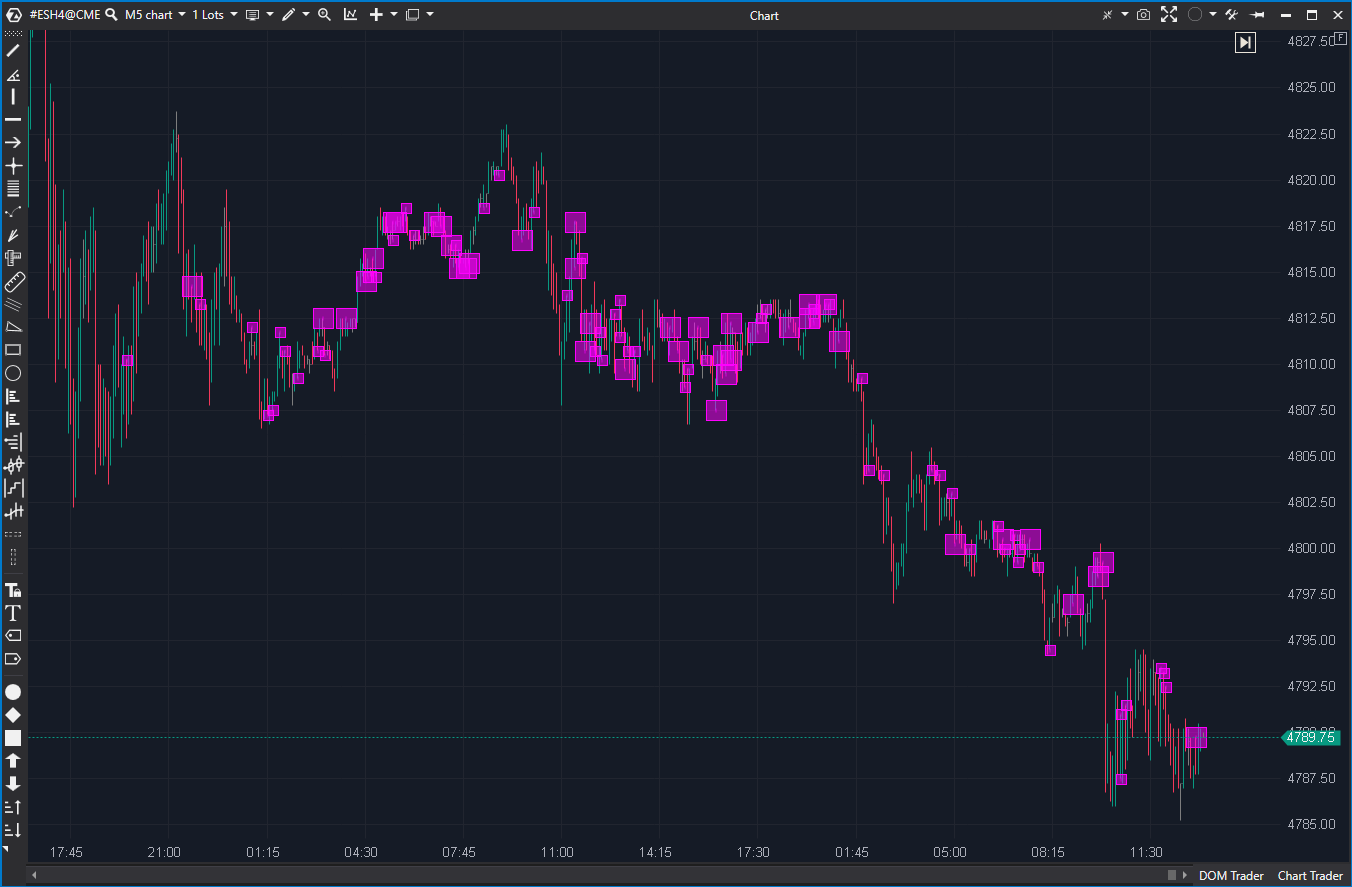Image resolution: width=1352 pixels, height=887 pixels.
Task: Select the angle line tool
Action: coord(13,74)
